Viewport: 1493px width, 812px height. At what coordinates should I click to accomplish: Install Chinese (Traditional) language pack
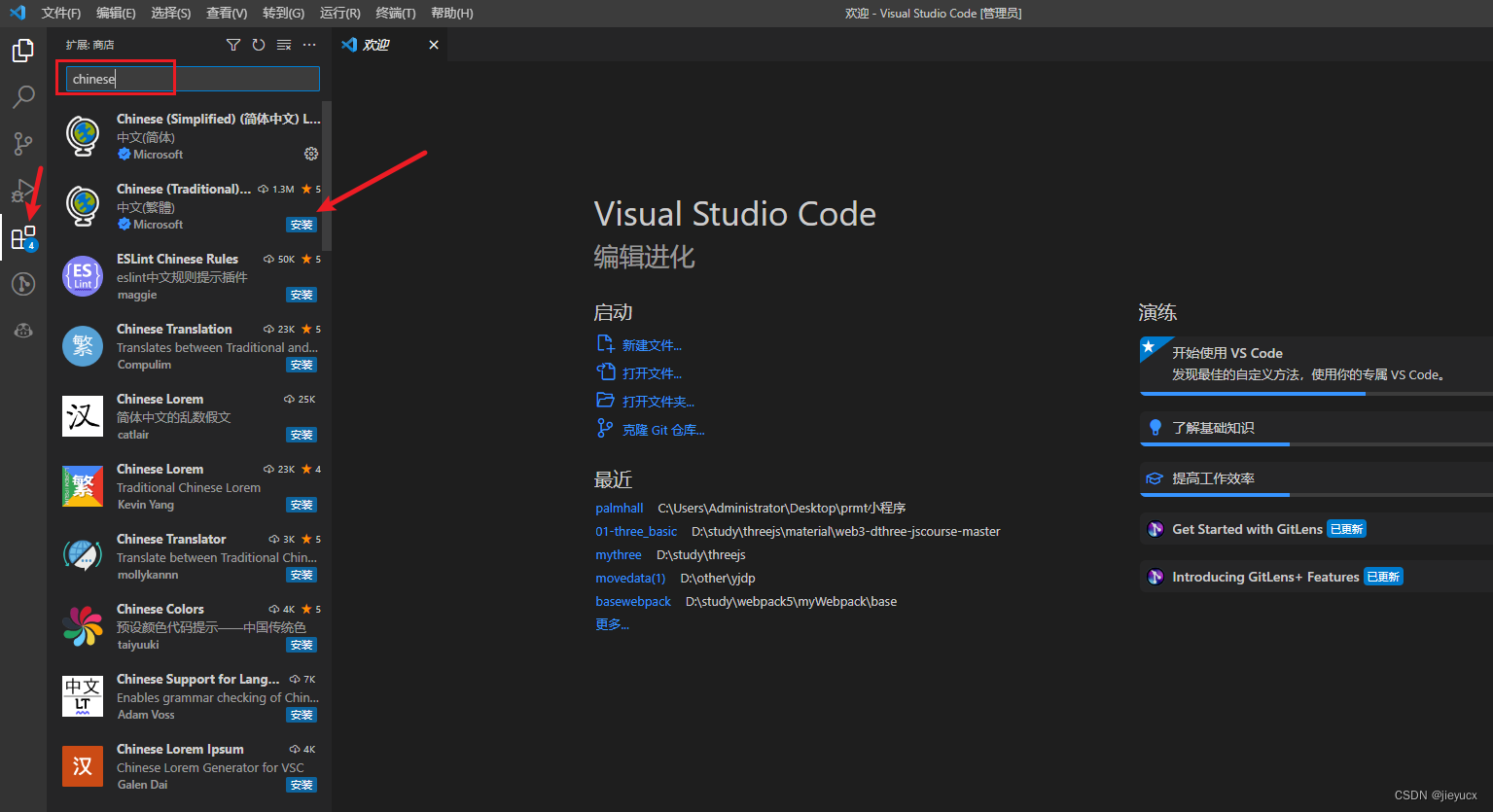tap(302, 225)
